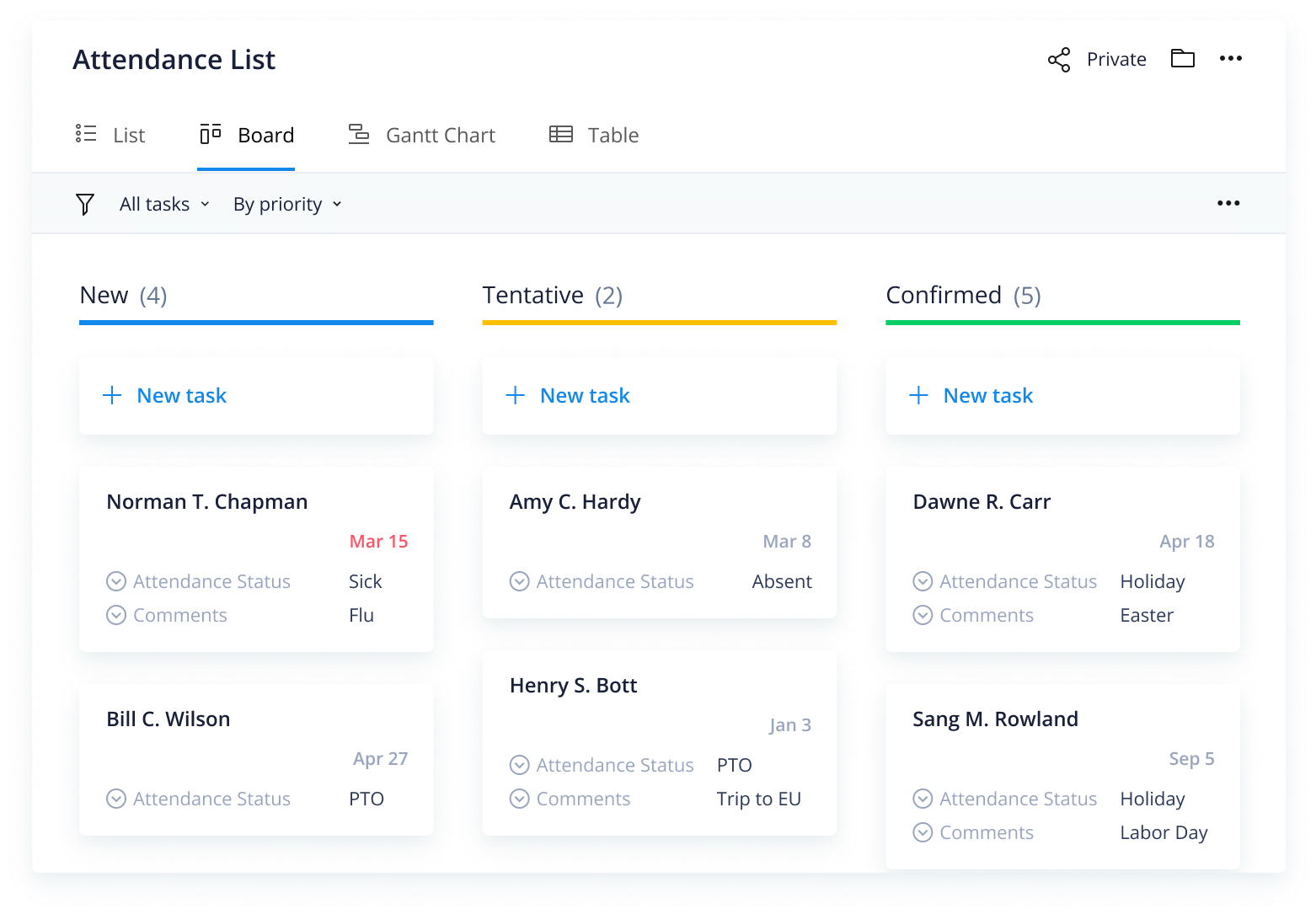This screenshot has height=914, width=1316.
Task: Click Attendance Status chevron icon on Bill C. Wilson card
Action: 116,799
